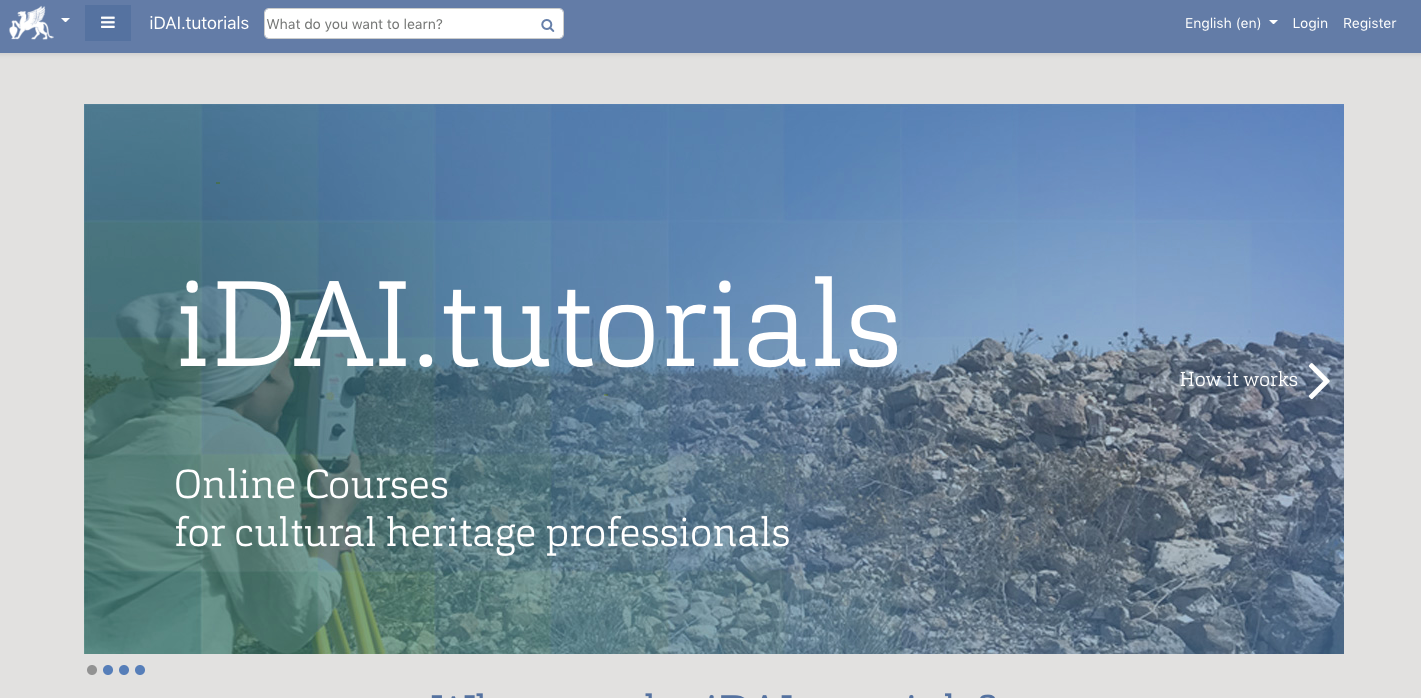Select the second carousel indicator dot
The height and width of the screenshot is (698, 1421).
(x=108, y=670)
